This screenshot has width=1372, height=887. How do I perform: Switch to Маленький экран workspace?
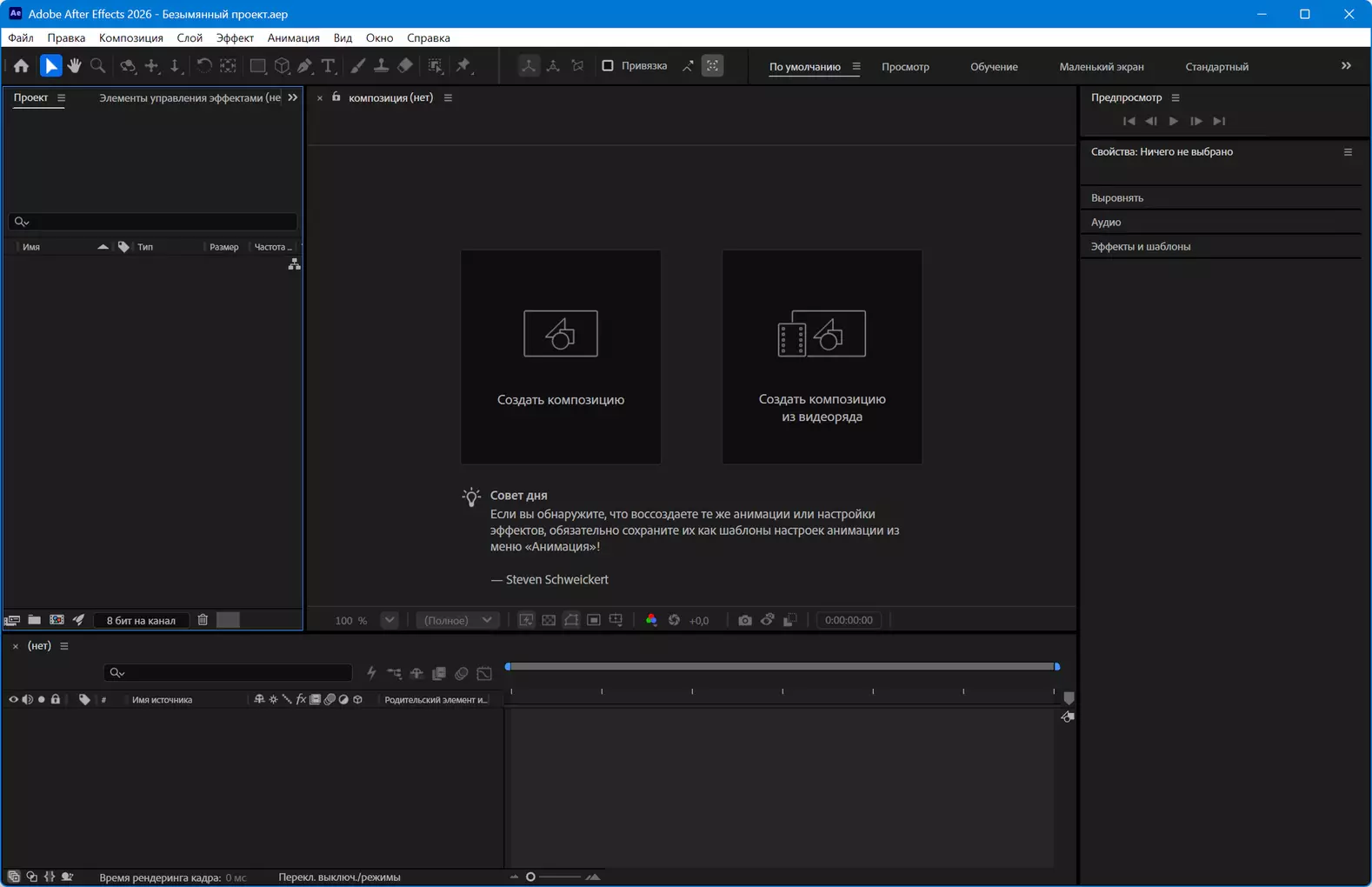coord(1102,67)
